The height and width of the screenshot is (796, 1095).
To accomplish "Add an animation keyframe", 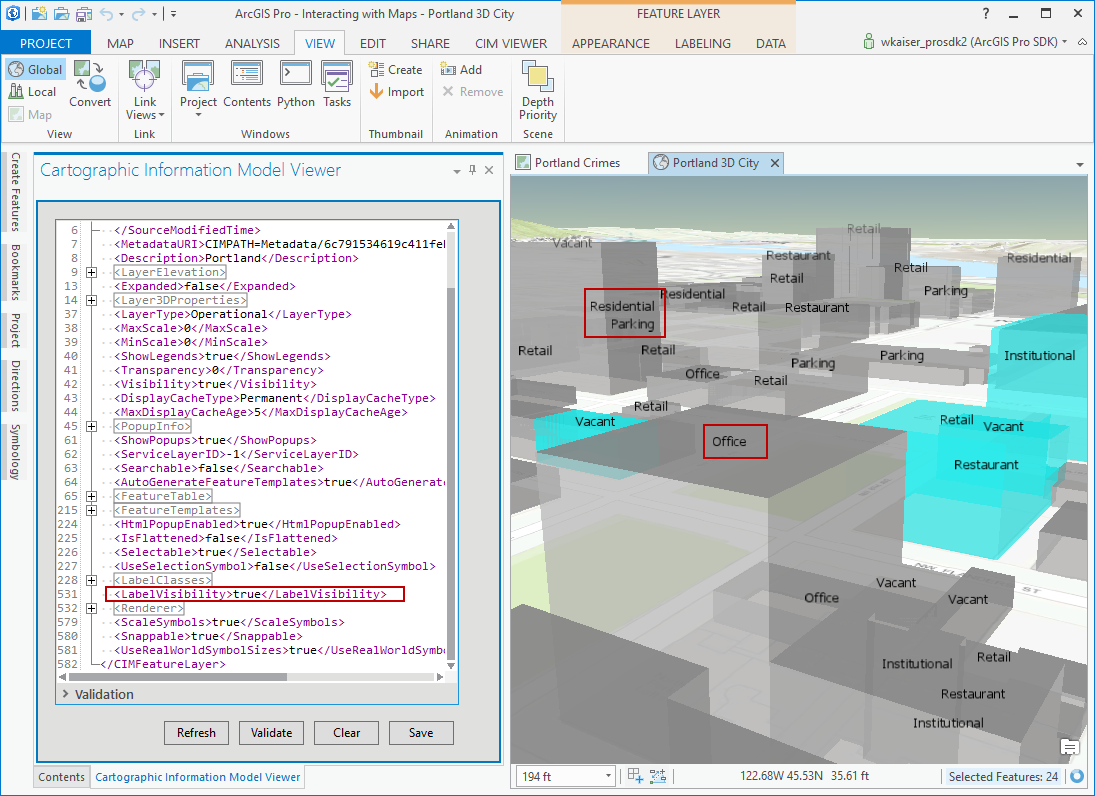I will click(x=462, y=69).
